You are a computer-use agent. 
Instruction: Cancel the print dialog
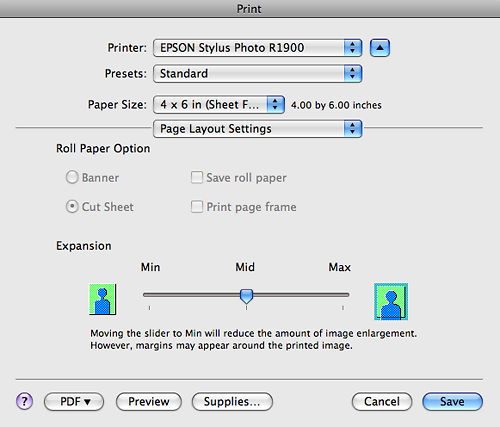382,401
